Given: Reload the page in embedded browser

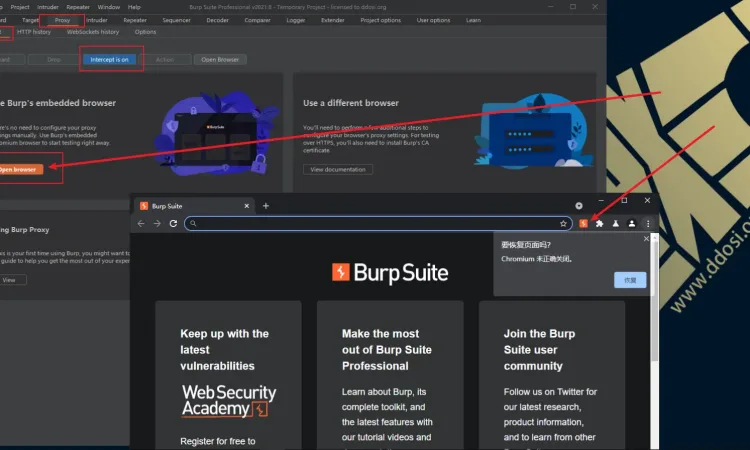Looking at the screenshot, I should [x=173, y=223].
